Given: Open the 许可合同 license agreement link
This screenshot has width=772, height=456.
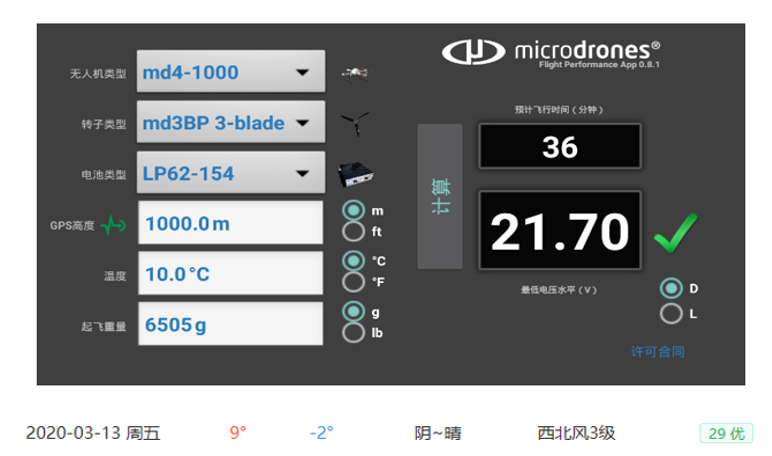Looking at the screenshot, I should [657, 352].
